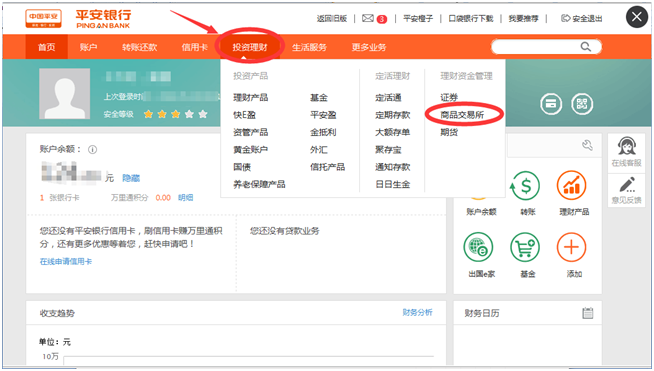This screenshot has height=371, width=654.
Task: Select 国债 menu entry
Action: click(242, 167)
